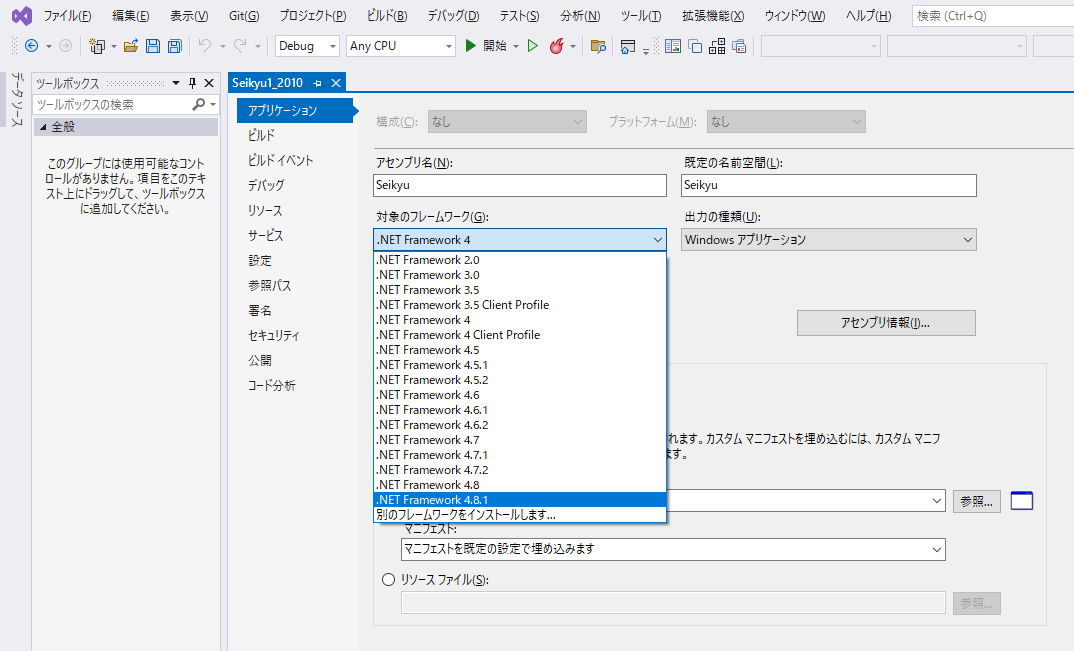Click the Open File folder icon
The image size is (1074, 651).
coord(131,46)
